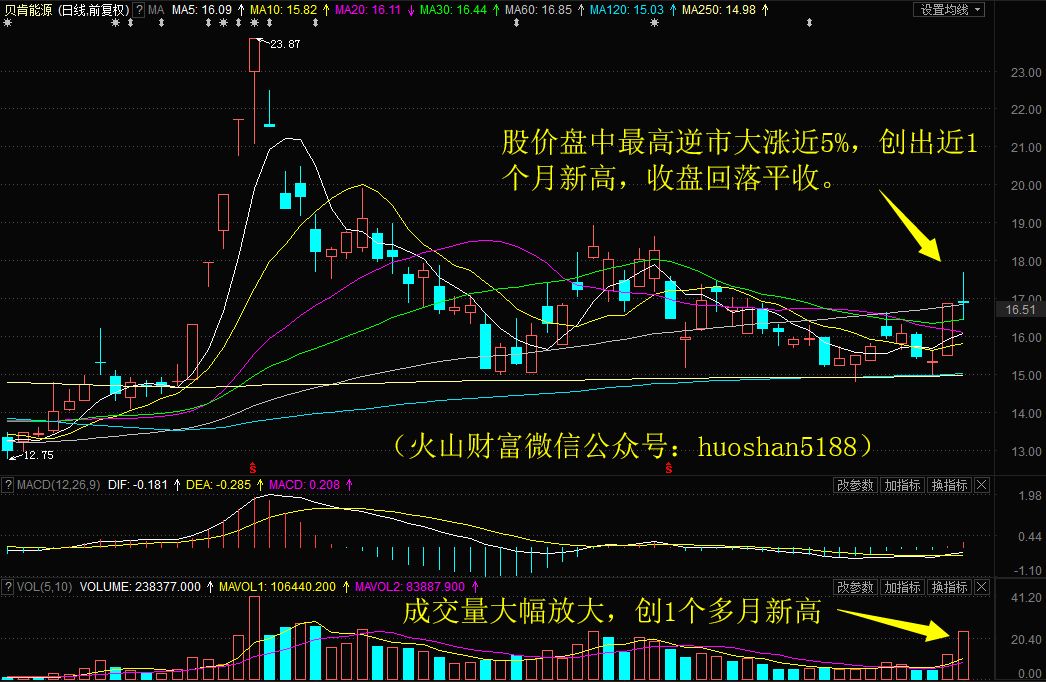This screenshot has width=1046, height=682.
Task: Select the MA30: 16.44 indicator value
Action: point(454,10)
